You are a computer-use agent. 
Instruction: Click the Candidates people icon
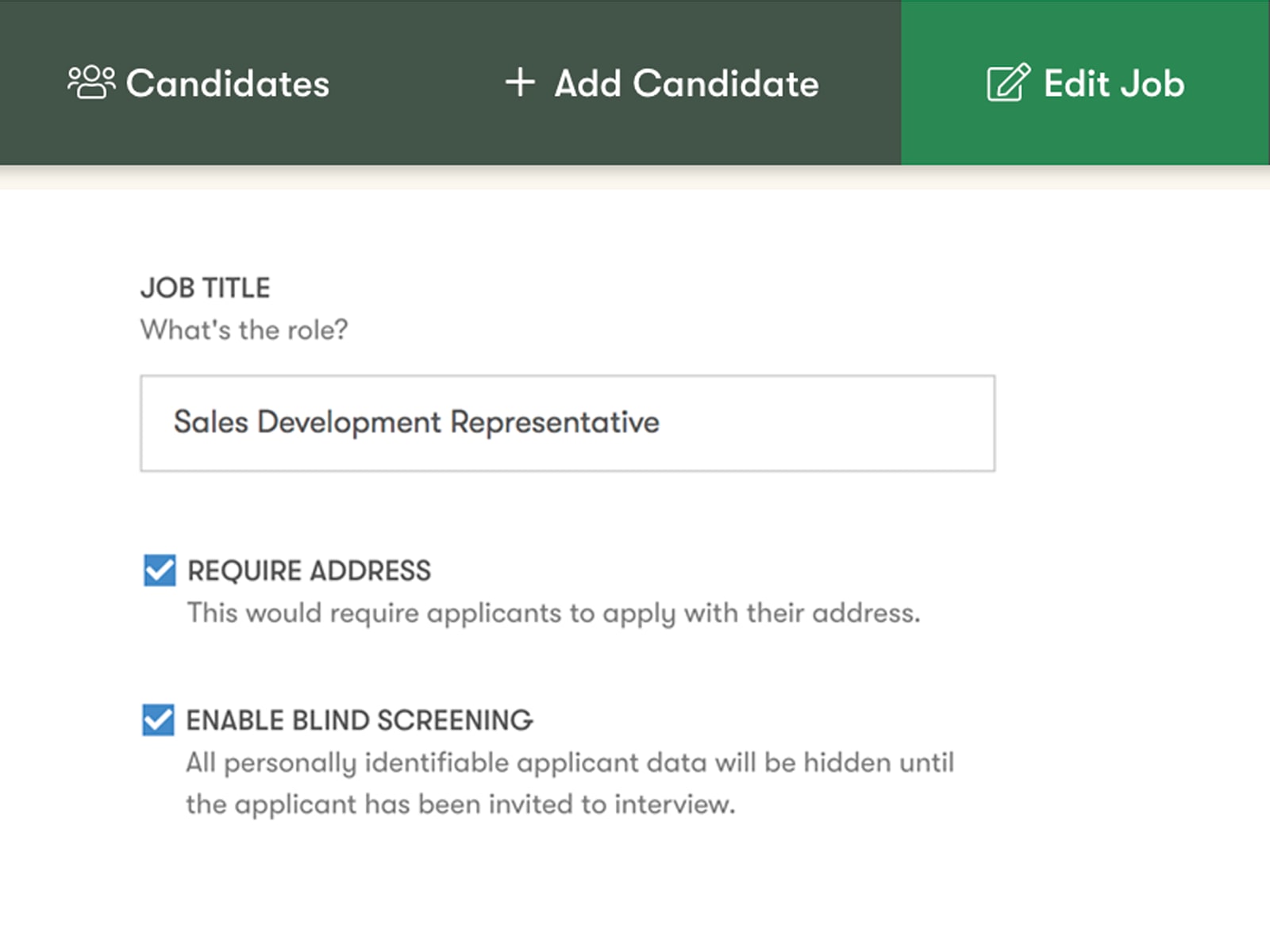[91, 83]
